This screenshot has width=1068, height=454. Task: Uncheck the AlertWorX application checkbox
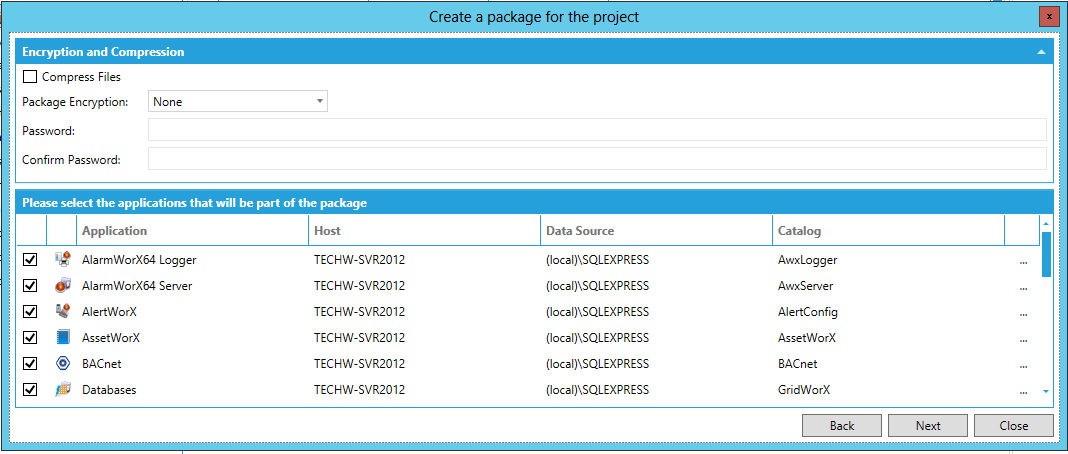(30, 312)
